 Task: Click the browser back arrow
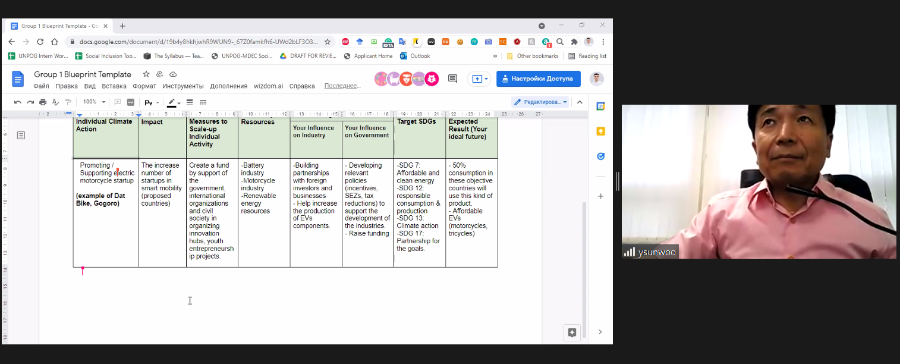(x=11, y=42)
